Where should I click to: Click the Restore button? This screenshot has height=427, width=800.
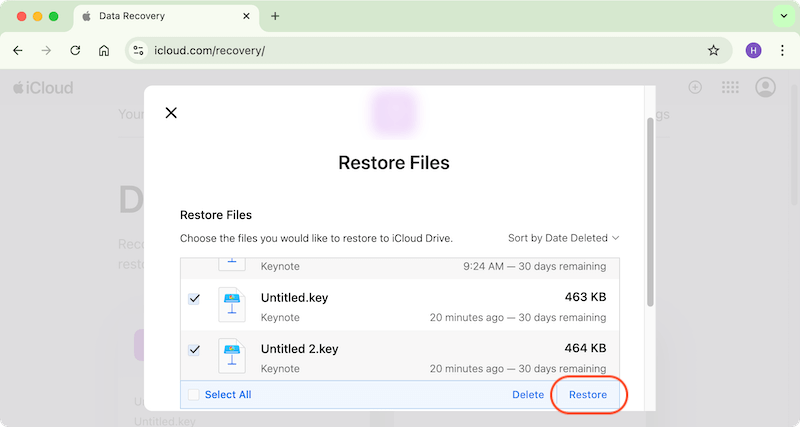588,395
